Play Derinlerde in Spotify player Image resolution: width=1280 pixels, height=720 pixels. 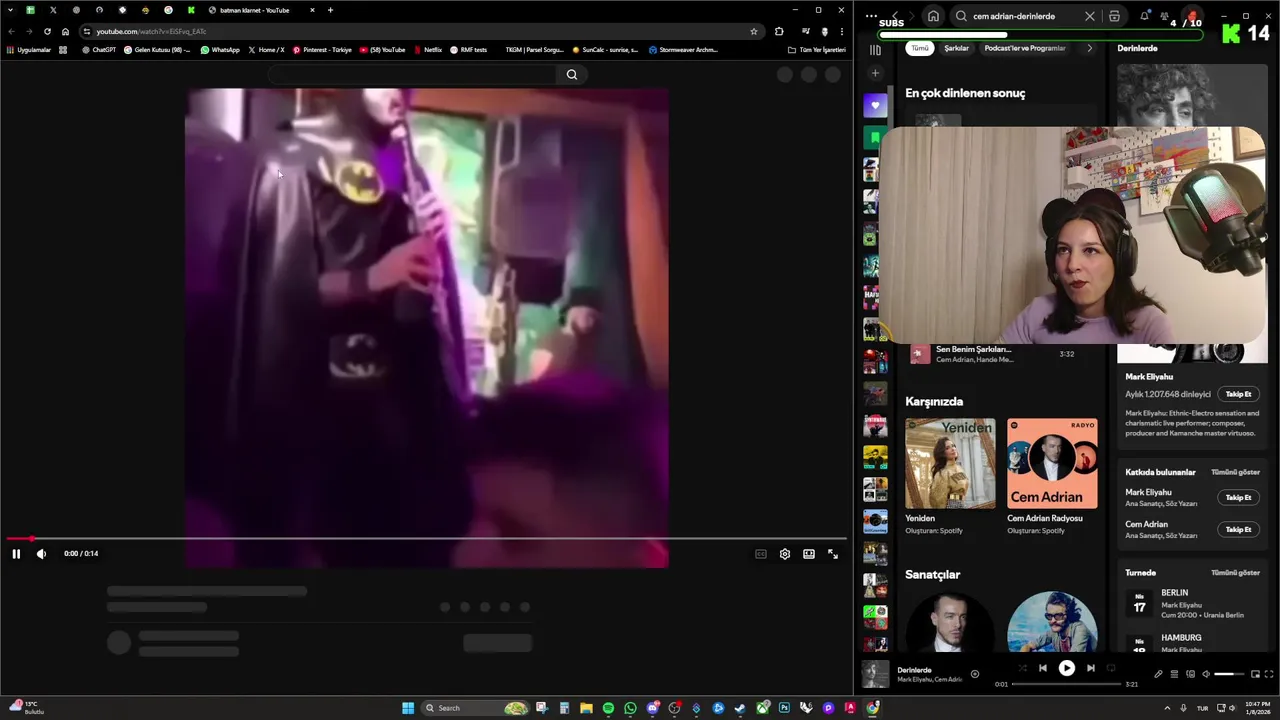[1066, 668]
